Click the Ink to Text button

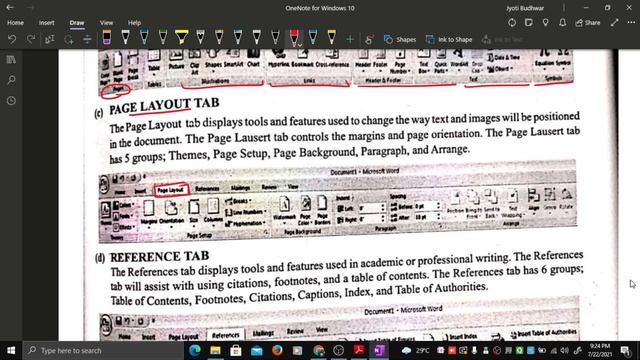point(502,39)
